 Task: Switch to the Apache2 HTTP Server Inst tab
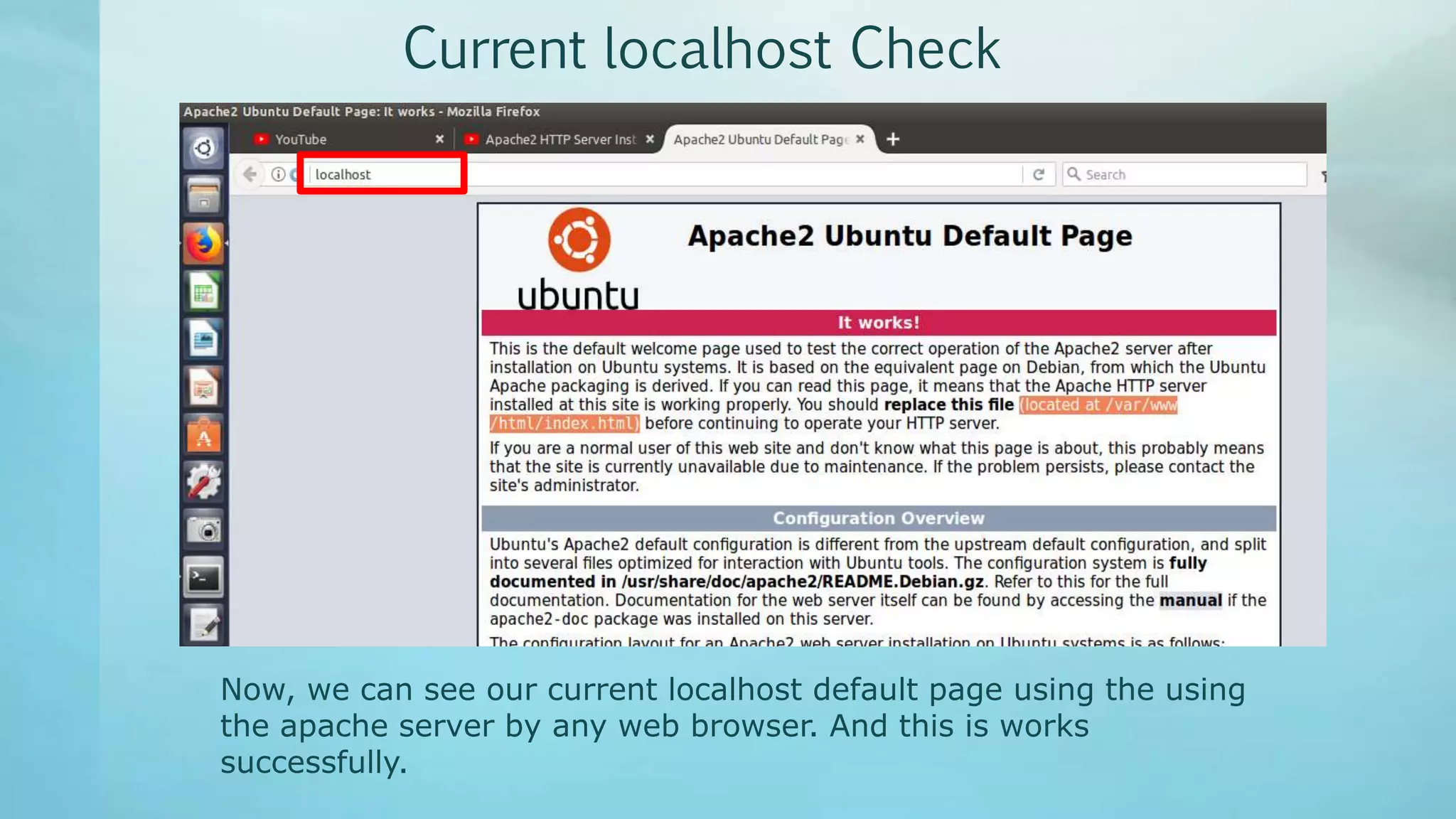[560, 139]
